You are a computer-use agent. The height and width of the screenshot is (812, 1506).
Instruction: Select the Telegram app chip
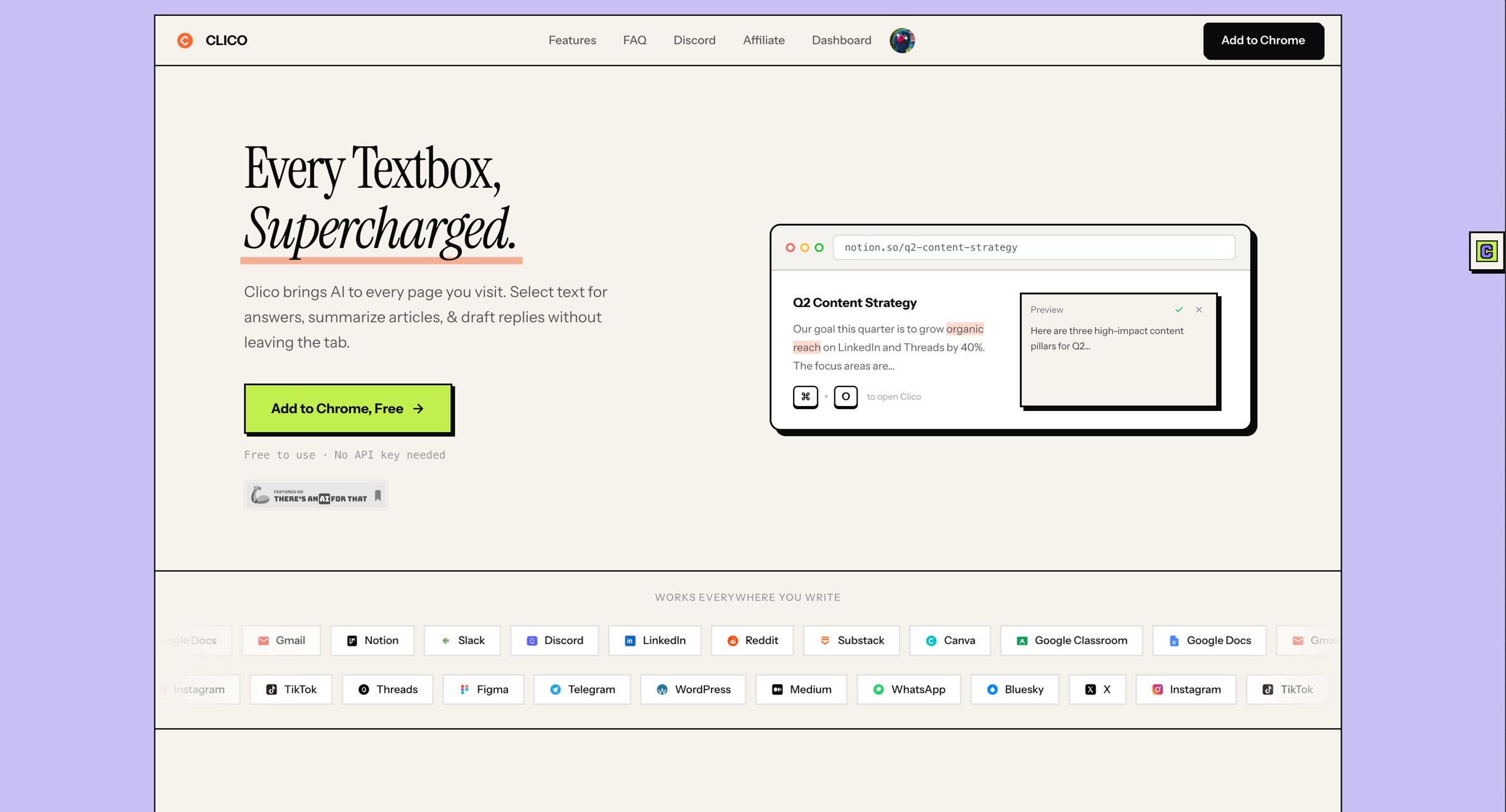[582, 690]
